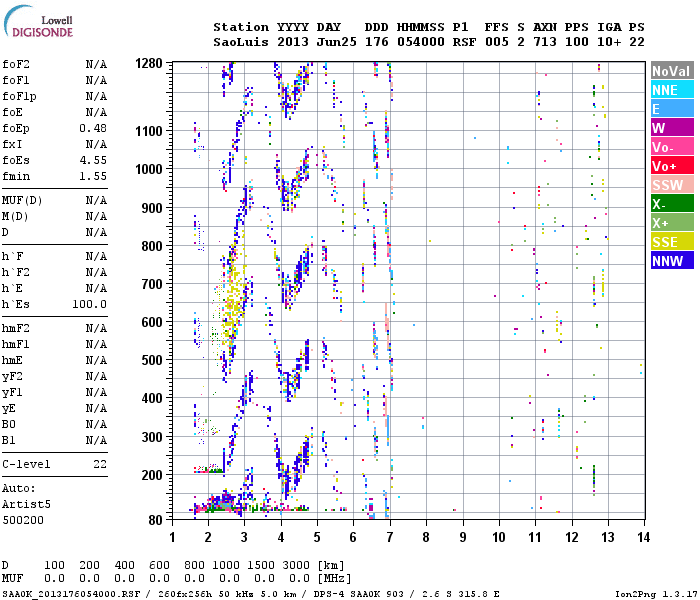Click the 1 MHz frequency axis label
This screenshot has height=600, width=700.
(172, 537)
